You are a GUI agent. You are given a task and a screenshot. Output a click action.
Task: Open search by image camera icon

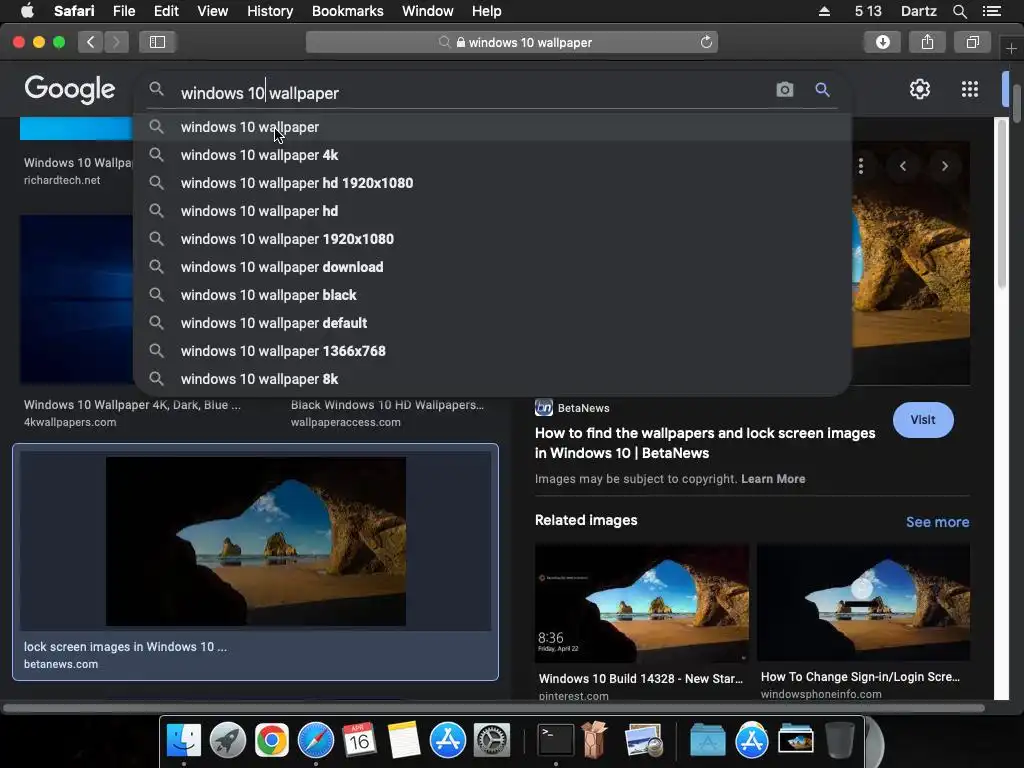tap(784, 89)
